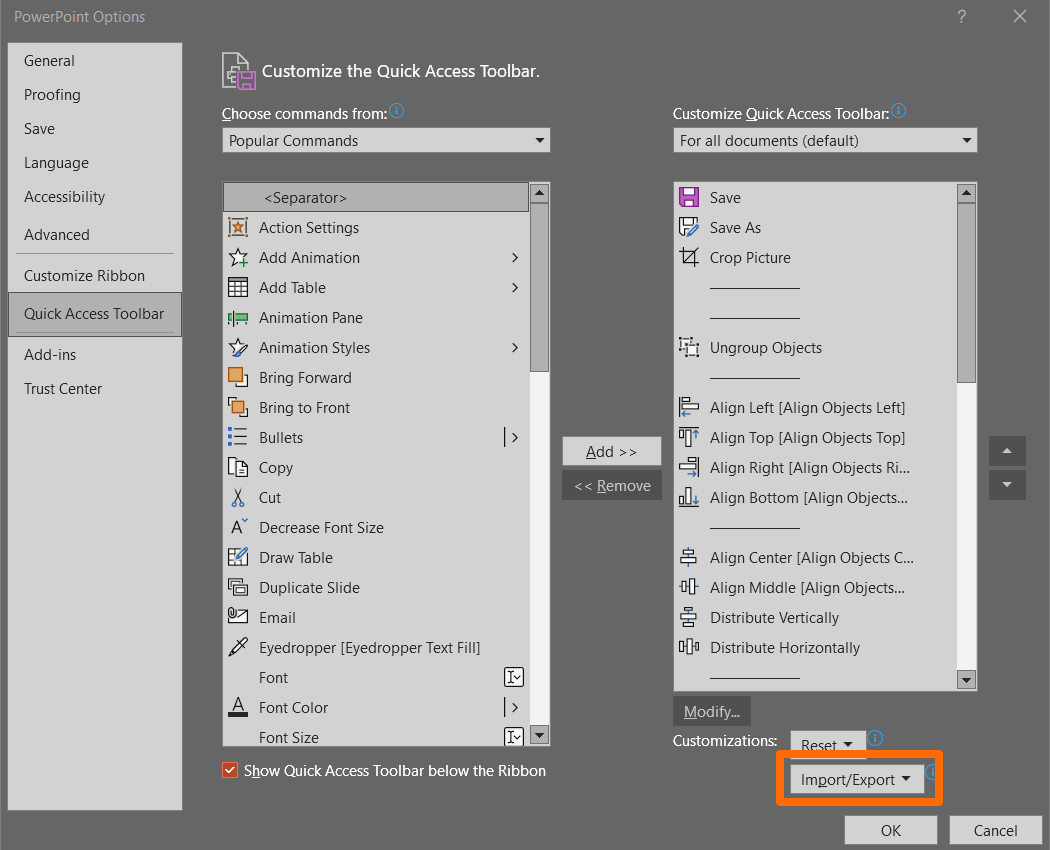Viewport: 1050px width, 850px height.
Task: Select the Draw Table command icon
Action: click(238, 557)
